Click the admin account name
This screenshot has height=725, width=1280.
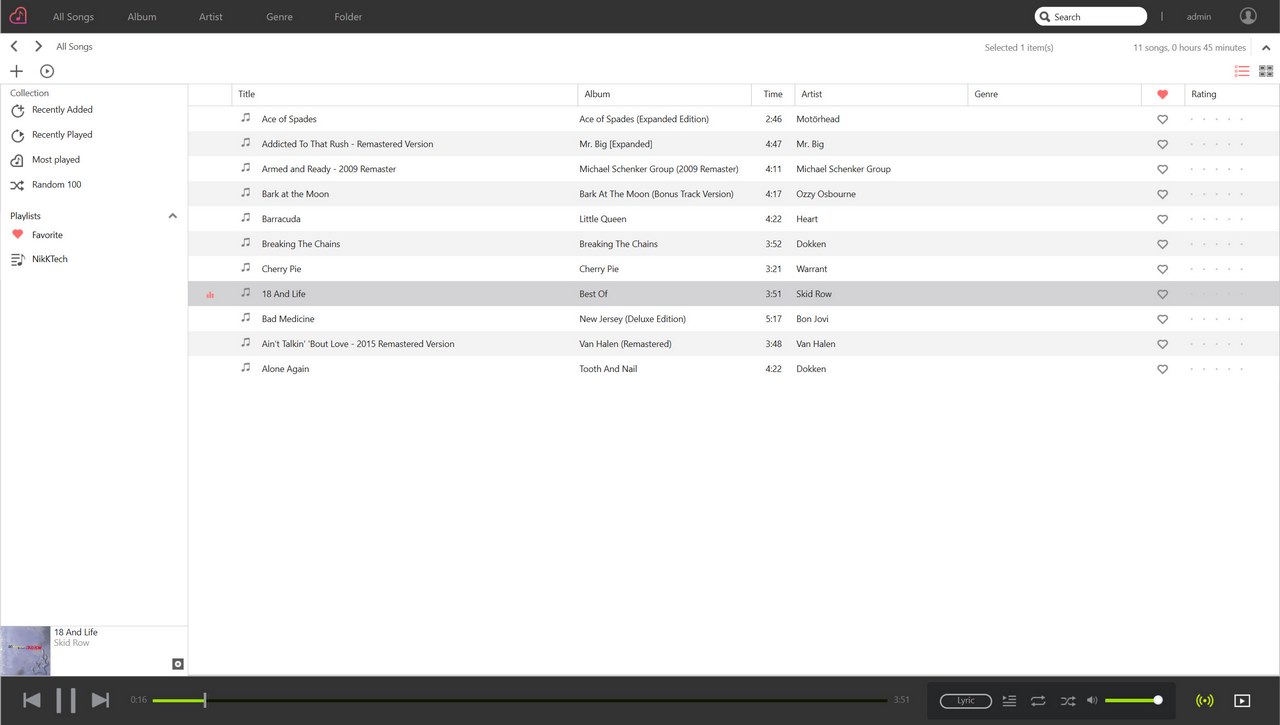point(1199,17)
